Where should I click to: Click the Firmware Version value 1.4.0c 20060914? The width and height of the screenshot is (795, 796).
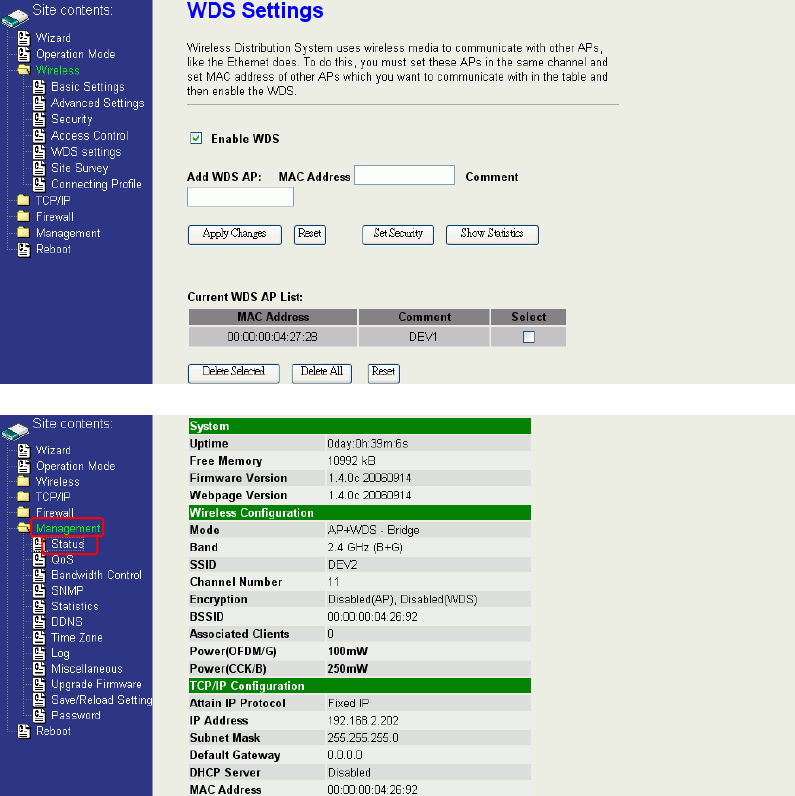(x=370, y=478)
